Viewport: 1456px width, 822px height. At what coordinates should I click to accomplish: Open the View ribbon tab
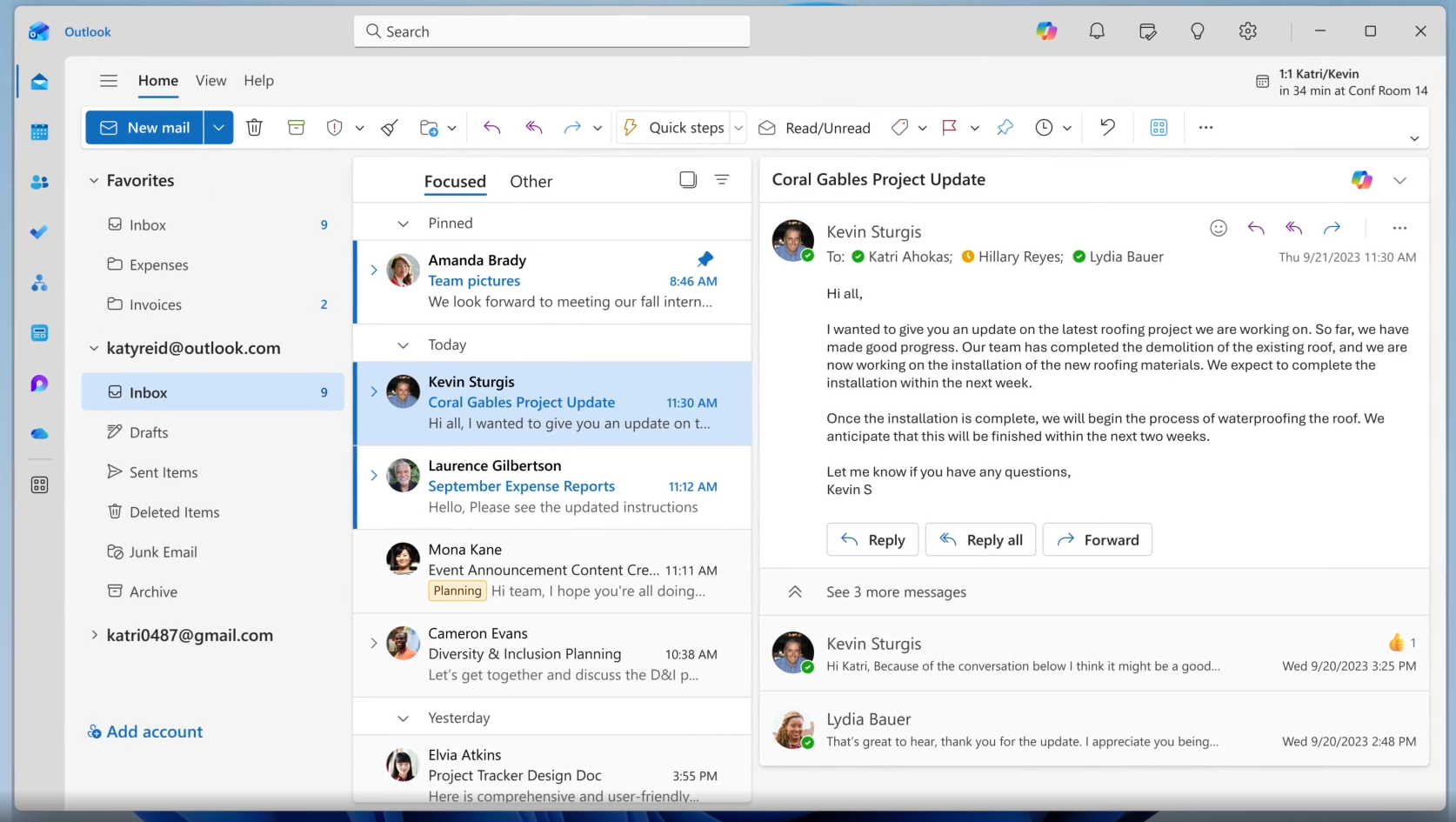(210, 81)
